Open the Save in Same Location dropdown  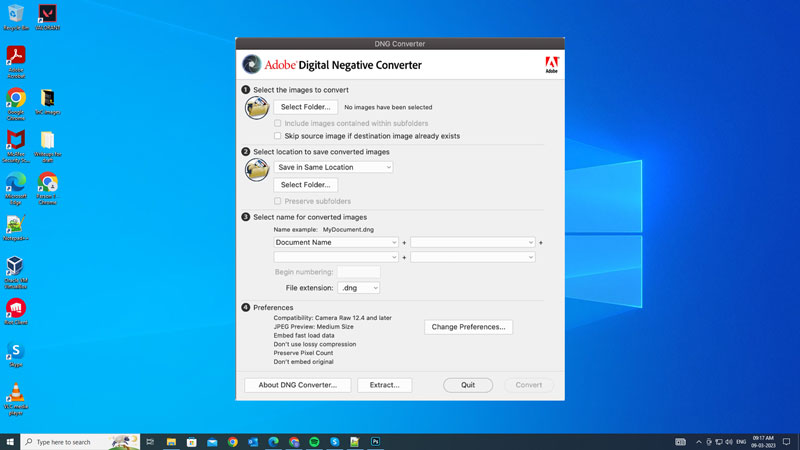334,167
